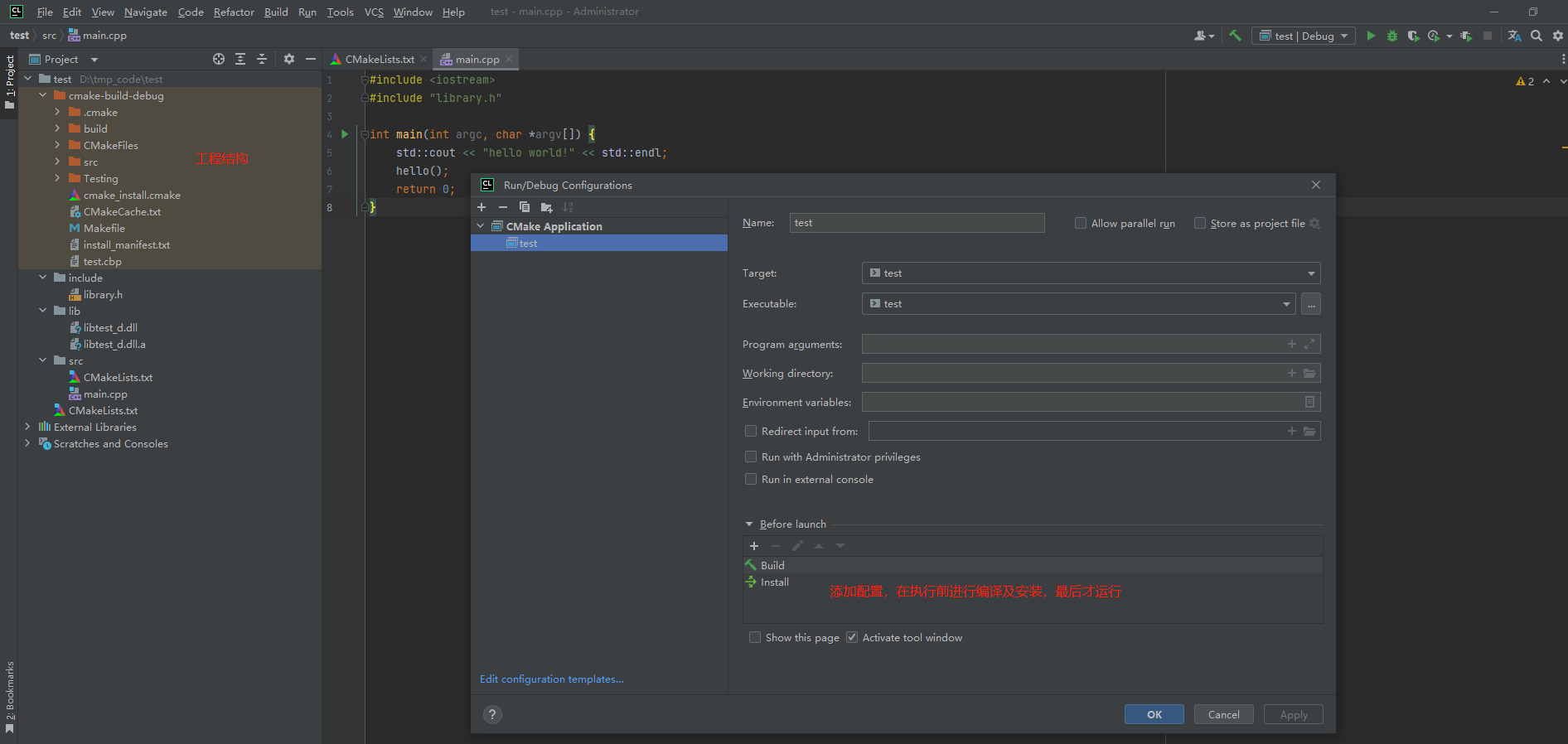Select Build in Before launch list
Screen dimensions: 1568x744
point(1033,565)
